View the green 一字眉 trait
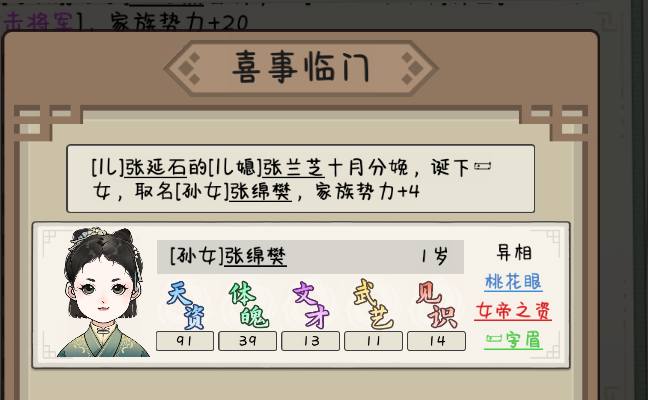The width and height of the screenshot is (648, 400). pyautogui.click(x=513, y=340)
